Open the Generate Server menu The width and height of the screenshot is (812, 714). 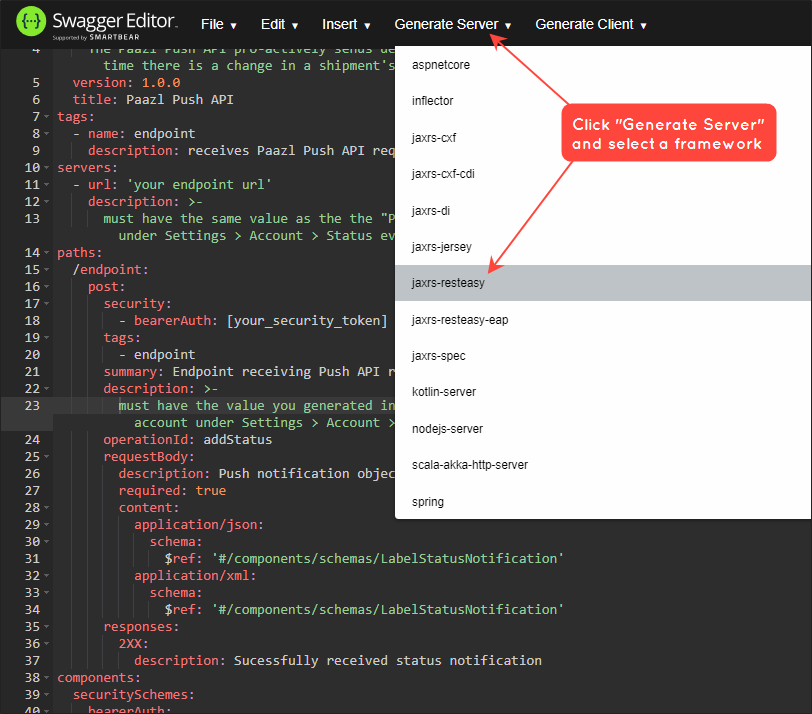453,24
